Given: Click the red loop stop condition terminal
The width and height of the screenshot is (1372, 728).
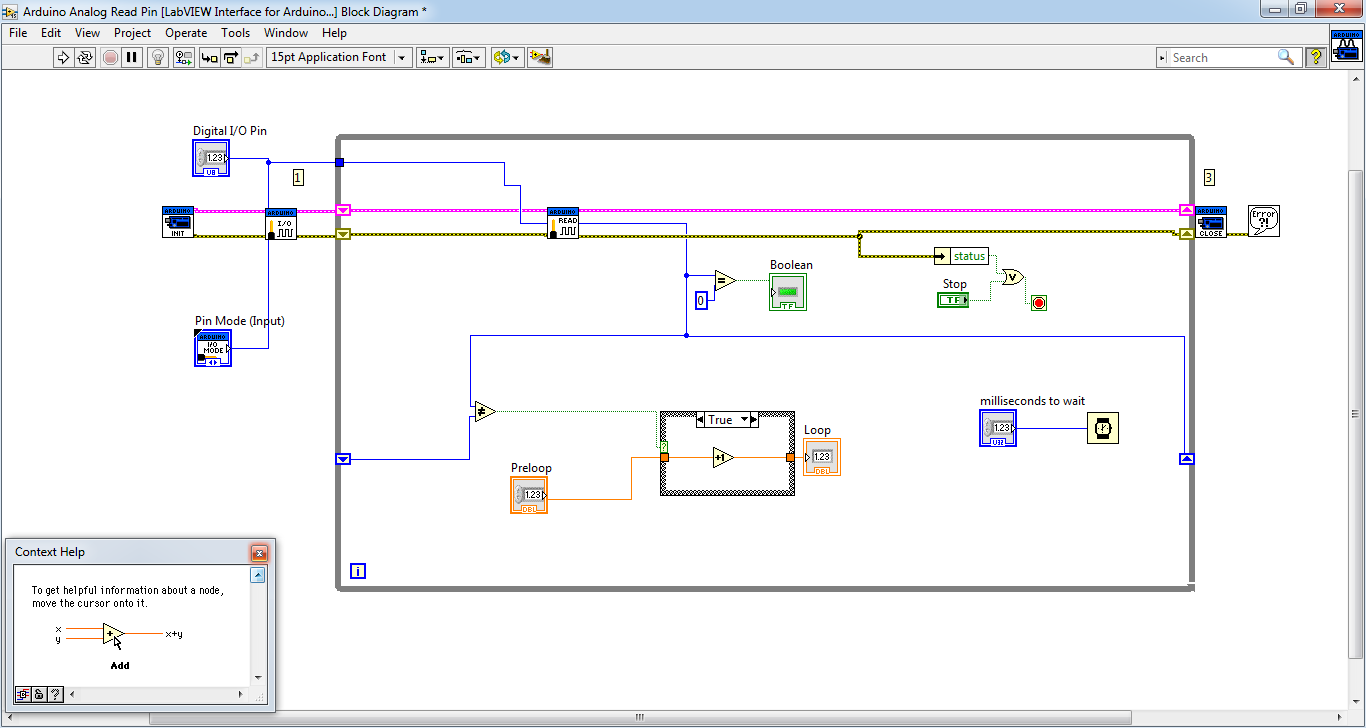Looking at the screenshot, I should [x=1039, y=303].
